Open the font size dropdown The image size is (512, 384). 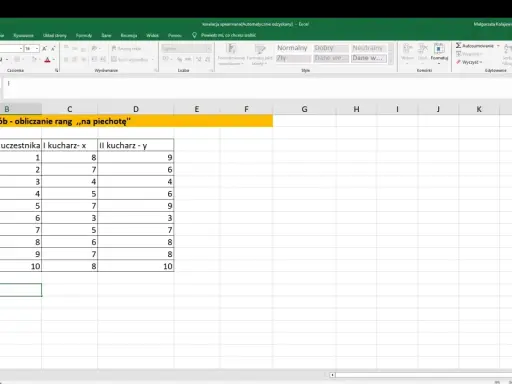(x=37, y=49)
